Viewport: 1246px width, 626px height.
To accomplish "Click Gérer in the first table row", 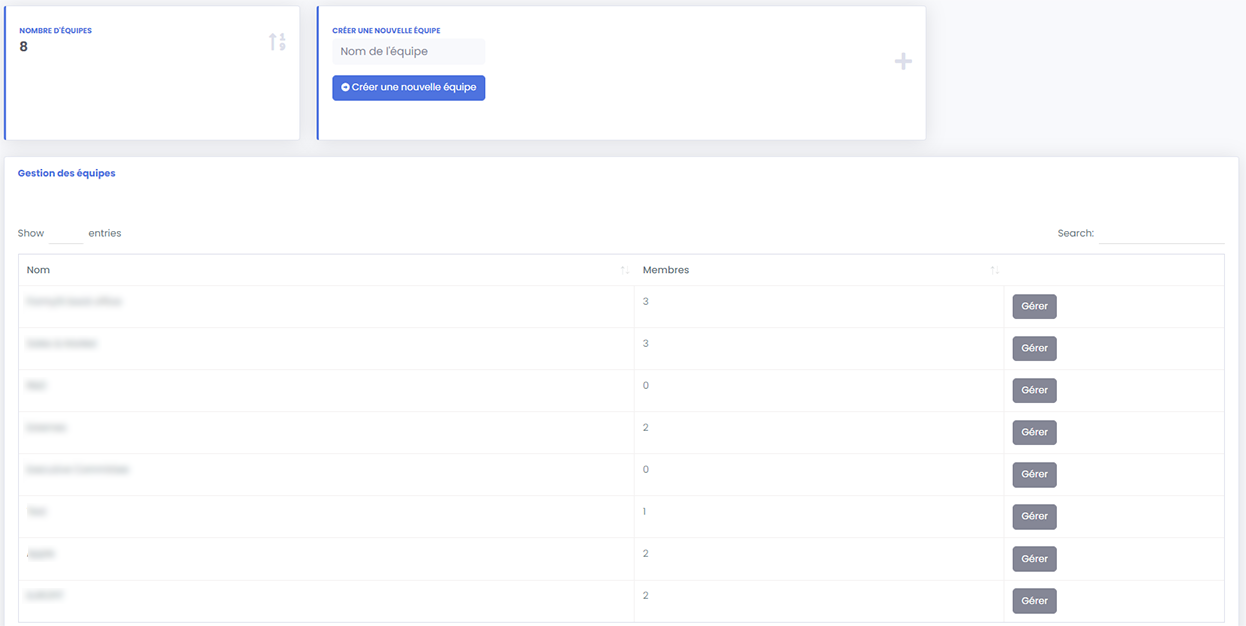I will pos(1034,307).
